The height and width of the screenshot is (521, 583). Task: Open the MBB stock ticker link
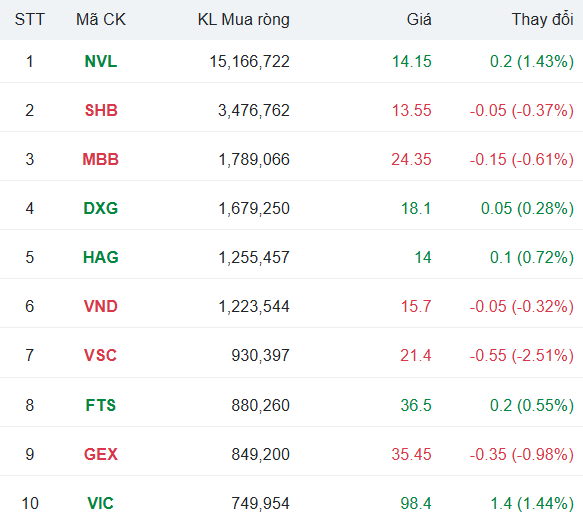click(x=100, y=160)
